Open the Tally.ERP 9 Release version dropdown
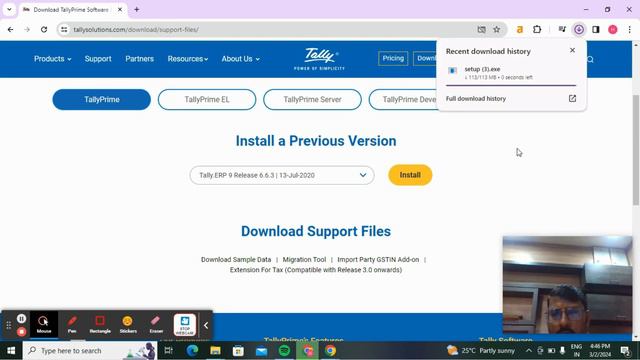The image size is (640, 360). (282, 175)
